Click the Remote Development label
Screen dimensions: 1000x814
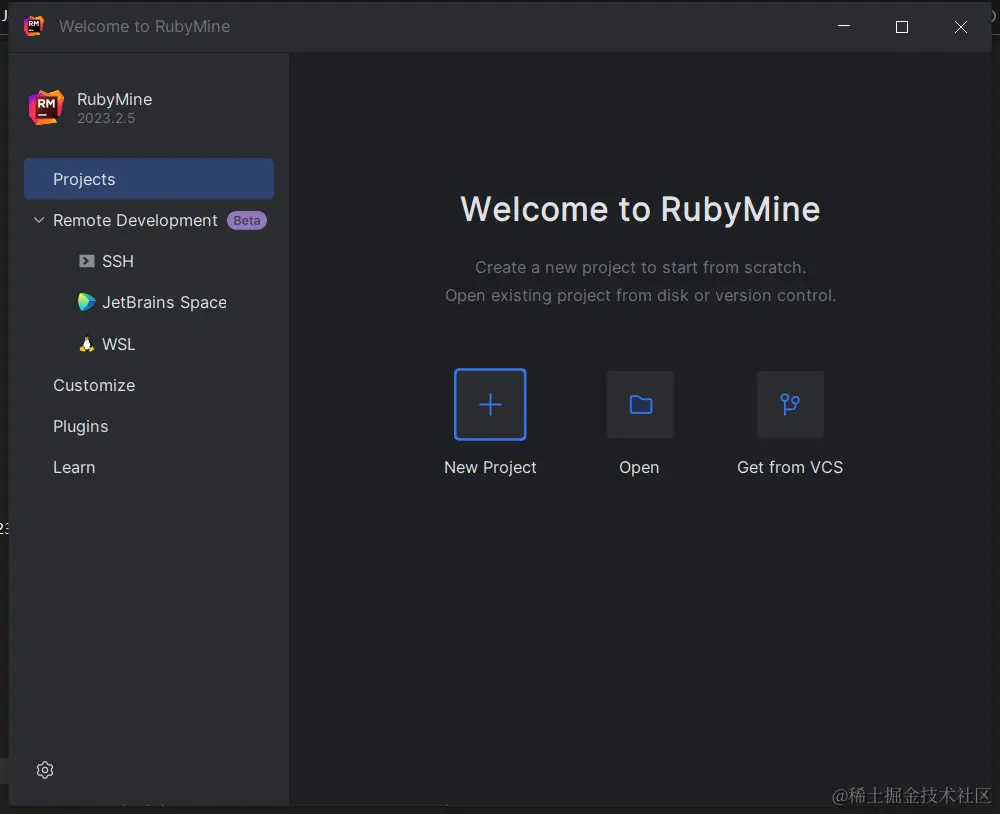[135, 220]
